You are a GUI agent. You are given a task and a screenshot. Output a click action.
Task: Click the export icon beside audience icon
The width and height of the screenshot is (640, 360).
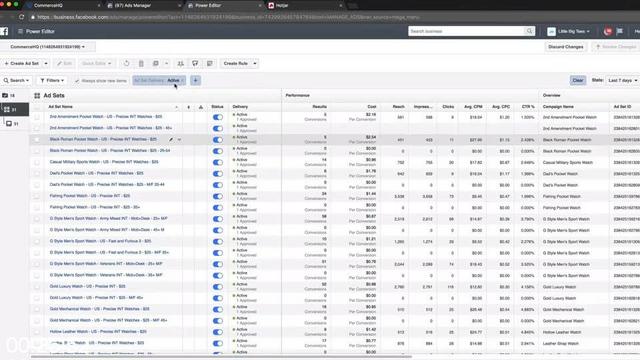(x=195, y=63)
